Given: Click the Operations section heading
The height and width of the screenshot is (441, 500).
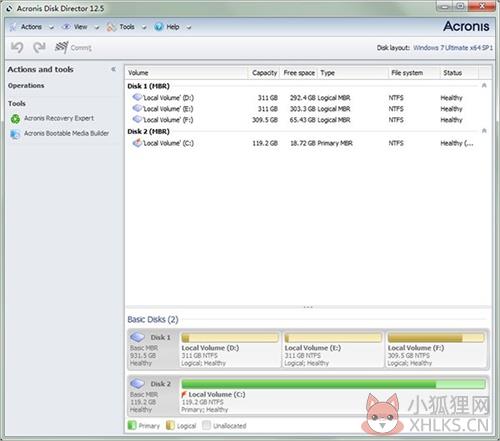Looking at the screenshot, I should click(26, 86).
